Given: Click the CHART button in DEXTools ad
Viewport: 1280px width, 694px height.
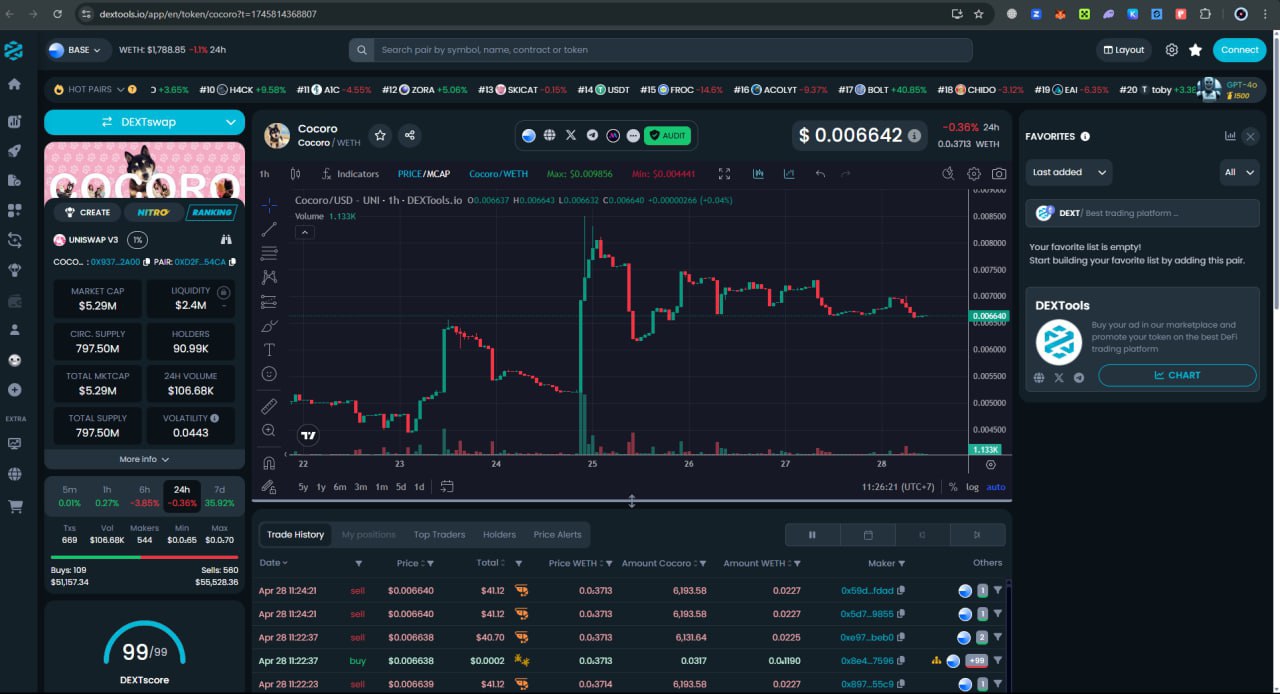Looking at the screenshot, I should (1177, 375).
